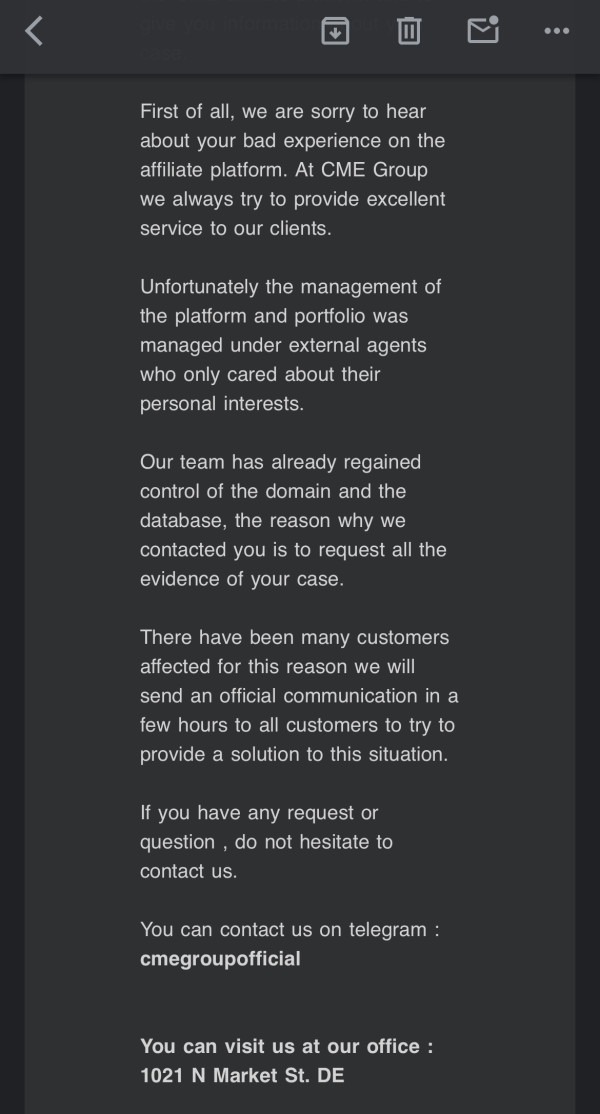Open the three-dot more options menu
The width and height of the screenshot is (600, 1114).
(557, 31)
